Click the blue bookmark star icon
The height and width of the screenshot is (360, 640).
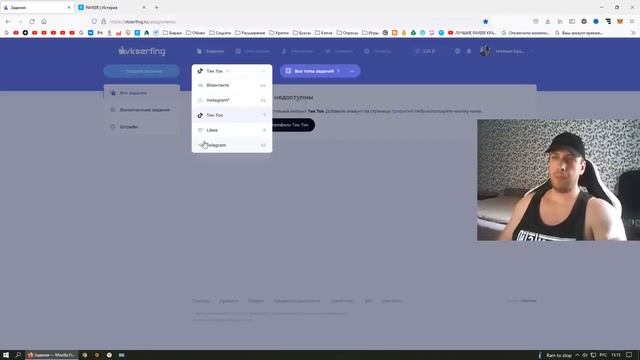485,21
